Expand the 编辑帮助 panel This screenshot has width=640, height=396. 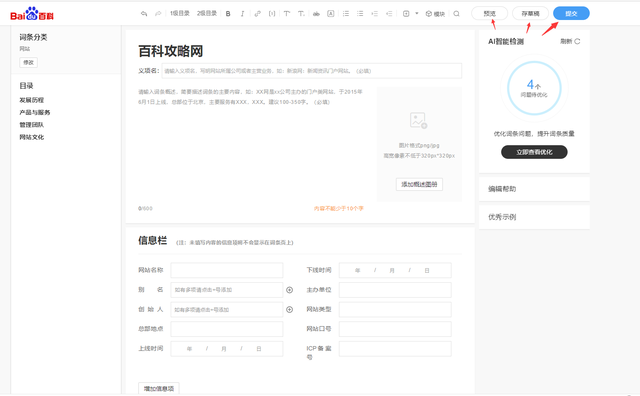point(534,189)
